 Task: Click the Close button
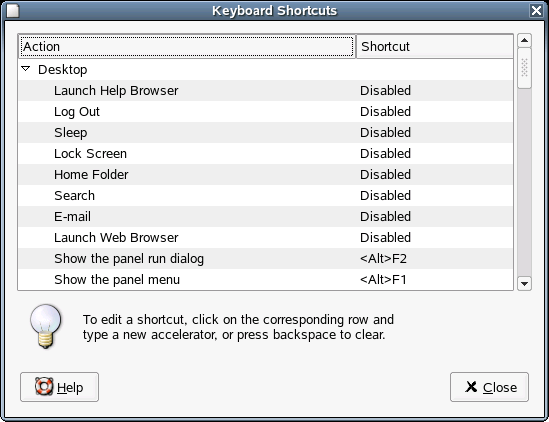pyautogui.click(x=489, y=387)
